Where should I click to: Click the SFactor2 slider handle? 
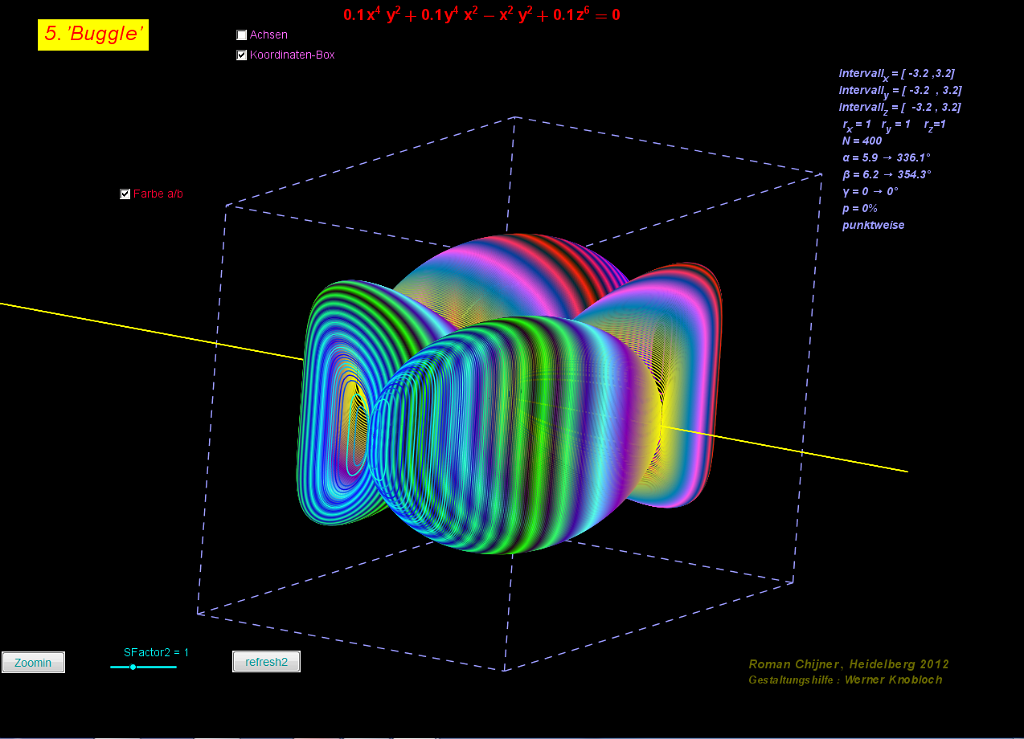click(133, 667)
